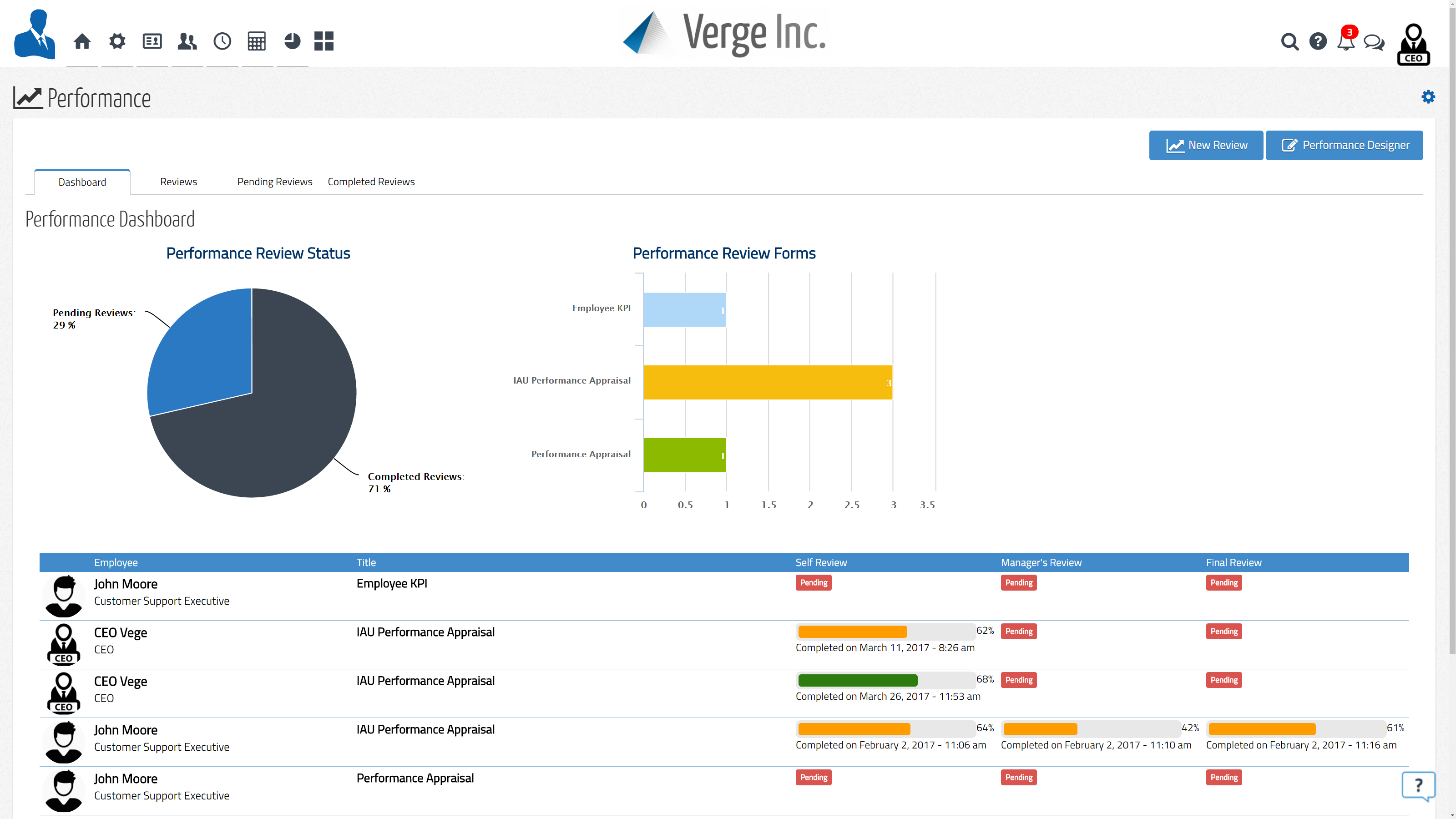Open the Employees icon (two people)
The height and width of the screenshot is (819, 1456).
click(187, 41)
